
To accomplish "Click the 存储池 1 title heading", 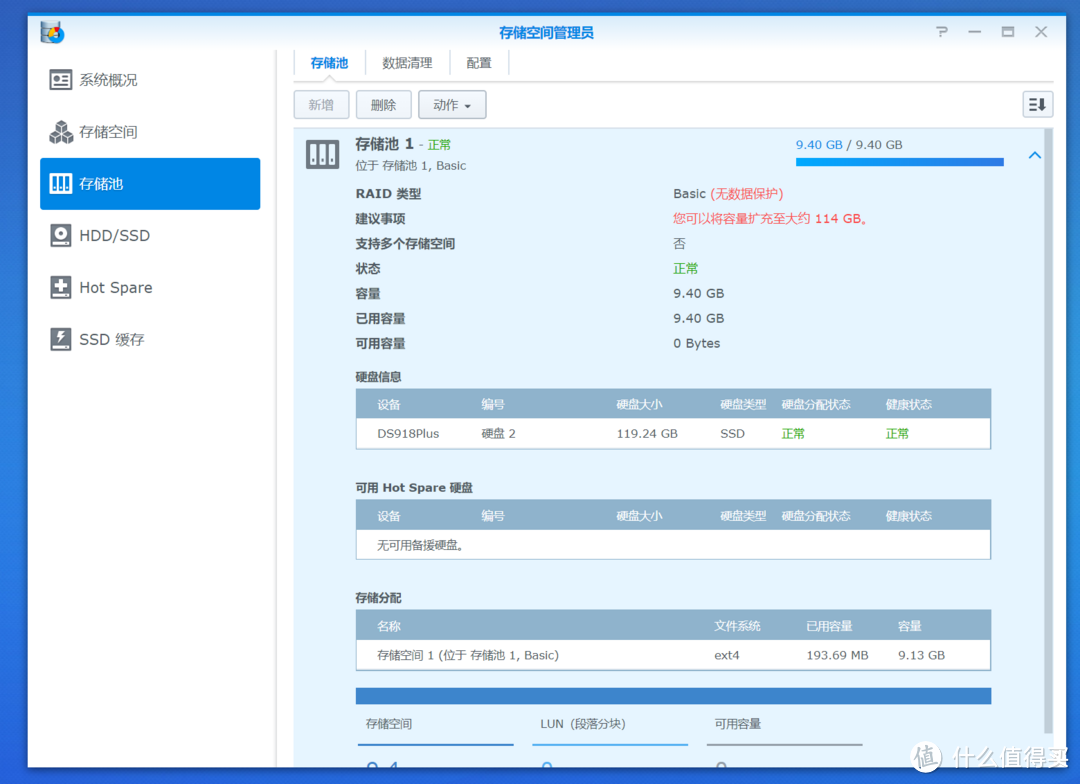I will 384,144.
